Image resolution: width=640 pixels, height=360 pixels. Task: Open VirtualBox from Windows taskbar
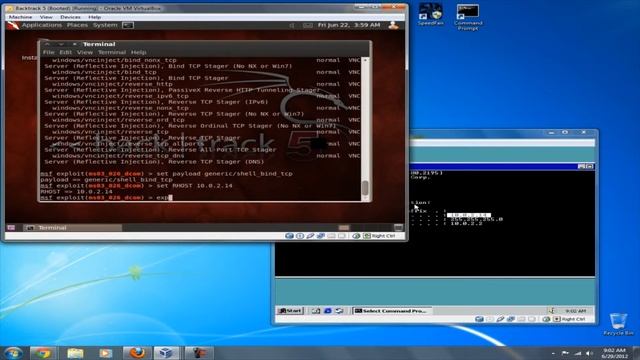(x=166, y=353)
